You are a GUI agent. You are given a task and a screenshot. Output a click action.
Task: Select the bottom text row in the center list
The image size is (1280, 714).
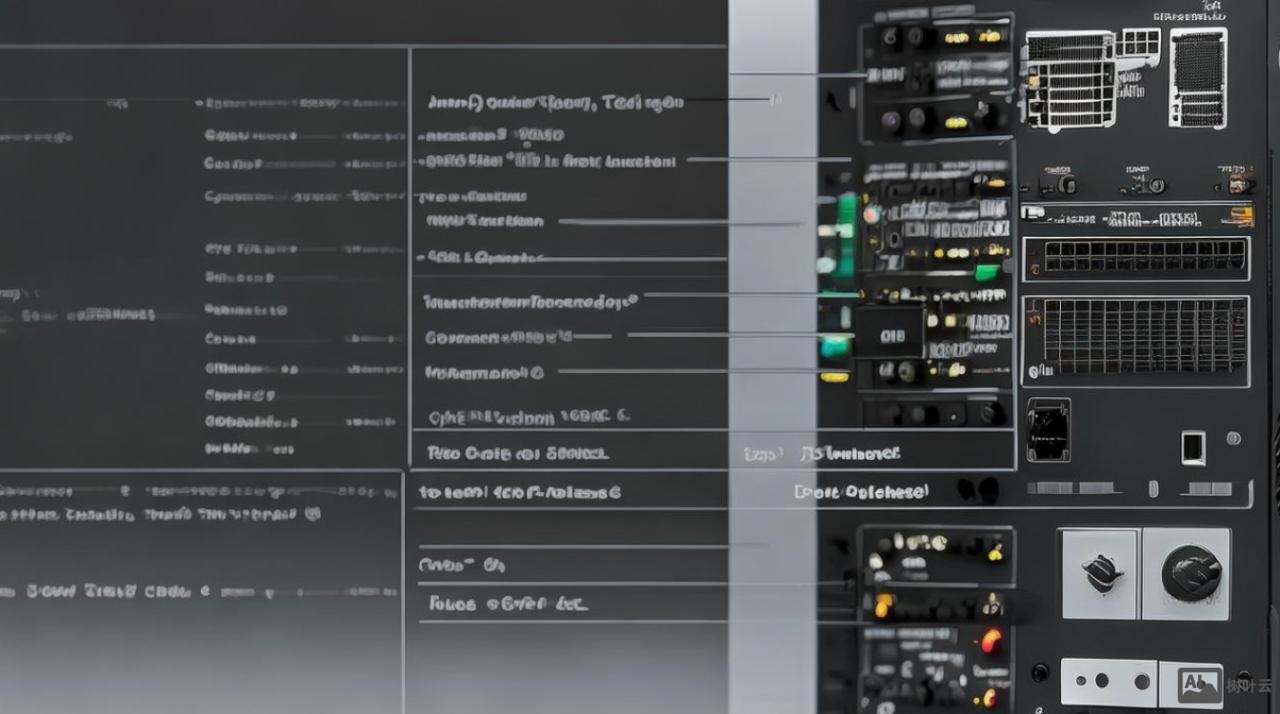click(507, 604)
